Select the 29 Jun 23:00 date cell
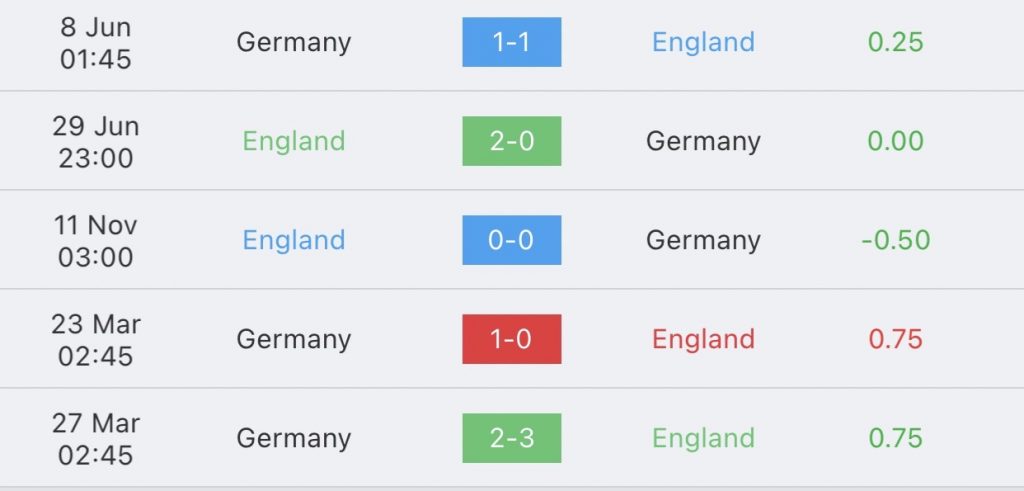Image resolution: width=1024 pixels, height=491 pixels. coord(96,142)
